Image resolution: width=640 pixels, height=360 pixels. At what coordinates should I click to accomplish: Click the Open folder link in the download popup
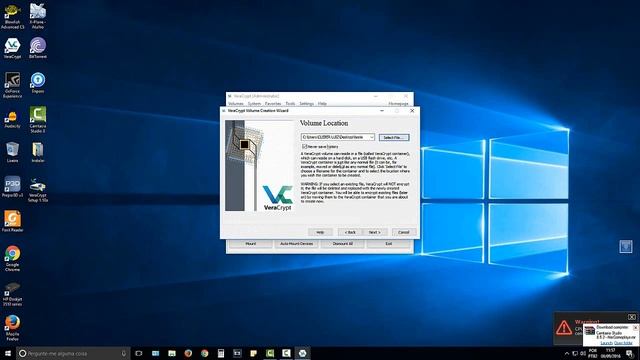(x=623, y=343)
